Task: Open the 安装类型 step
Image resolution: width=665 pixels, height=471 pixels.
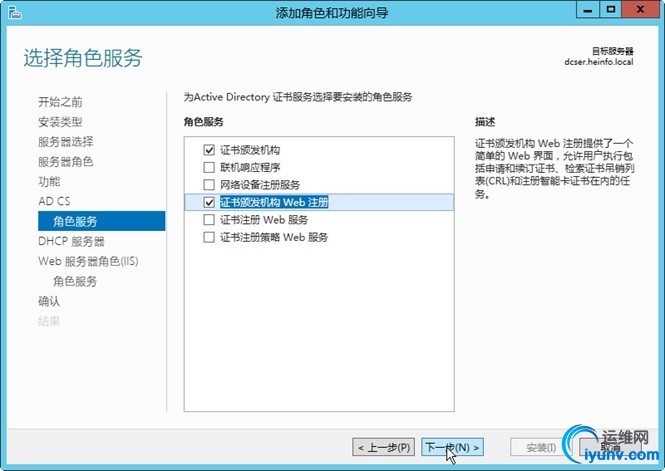Action: pyautogui.click(x=60, y=122)
